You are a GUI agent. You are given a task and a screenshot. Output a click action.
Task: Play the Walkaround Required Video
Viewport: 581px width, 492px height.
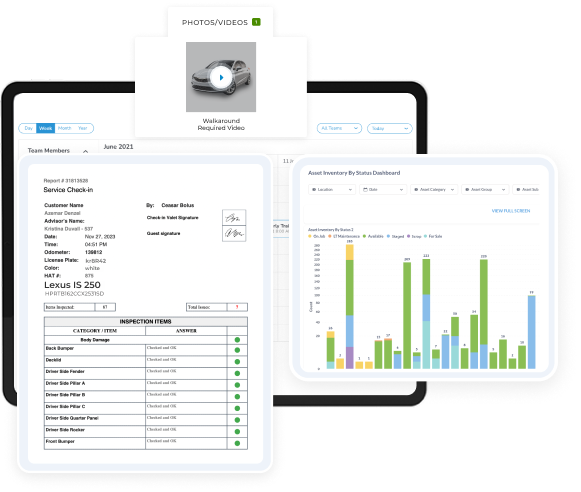(x=221, y=77)
